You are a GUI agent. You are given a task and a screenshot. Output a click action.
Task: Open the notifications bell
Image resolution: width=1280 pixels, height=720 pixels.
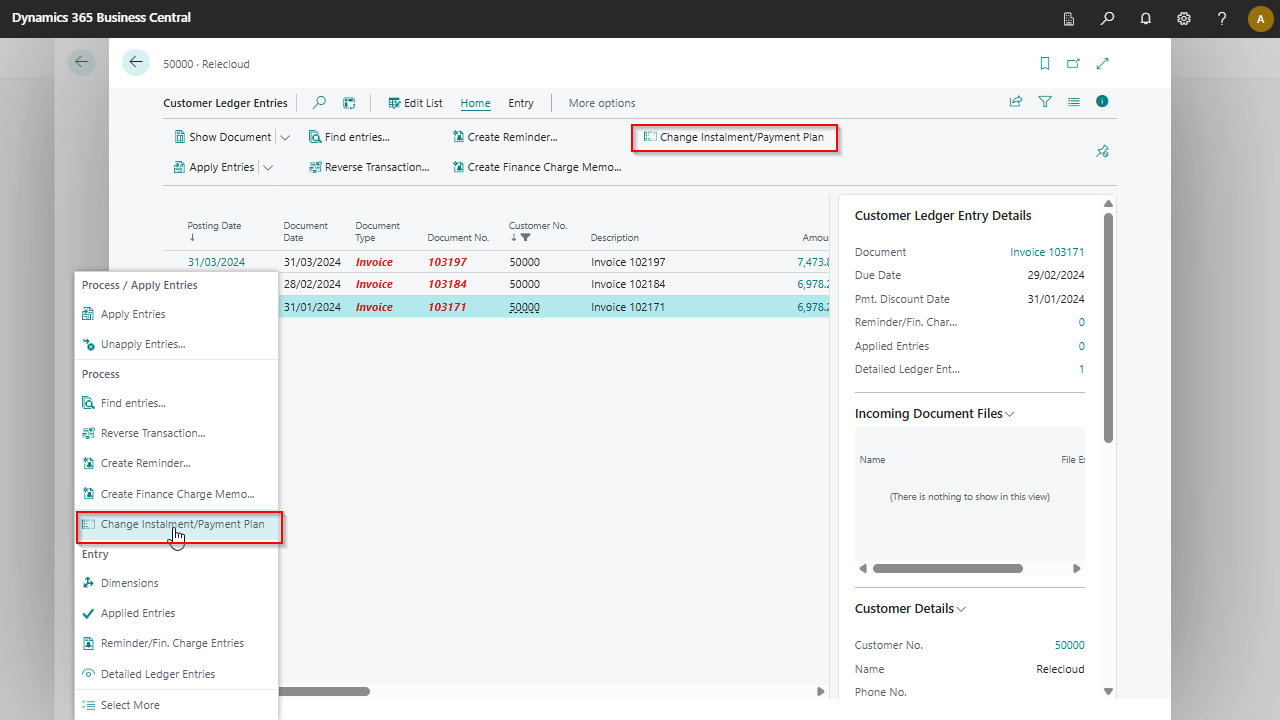(1146, 19)
